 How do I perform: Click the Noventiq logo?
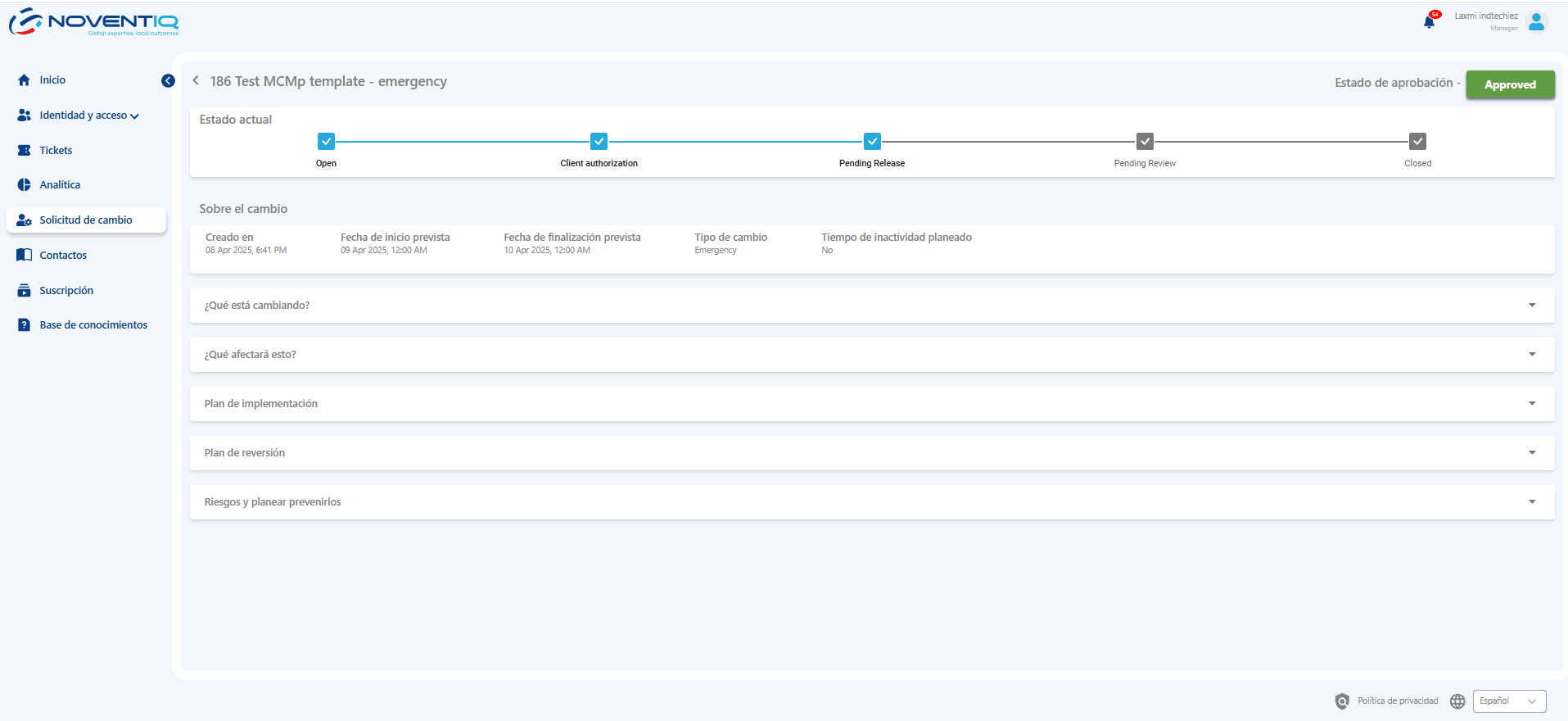(x=94, y=22)
